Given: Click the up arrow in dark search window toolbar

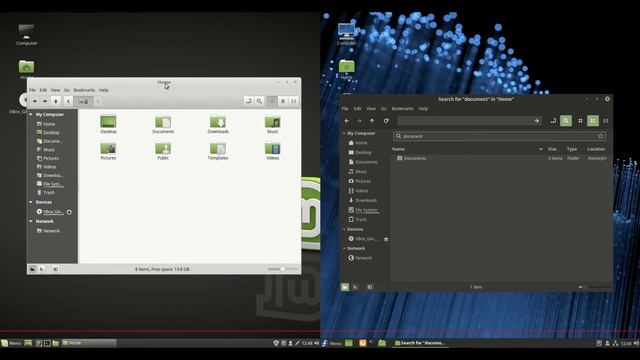Looking at the screenshot, I should [372, 121].
